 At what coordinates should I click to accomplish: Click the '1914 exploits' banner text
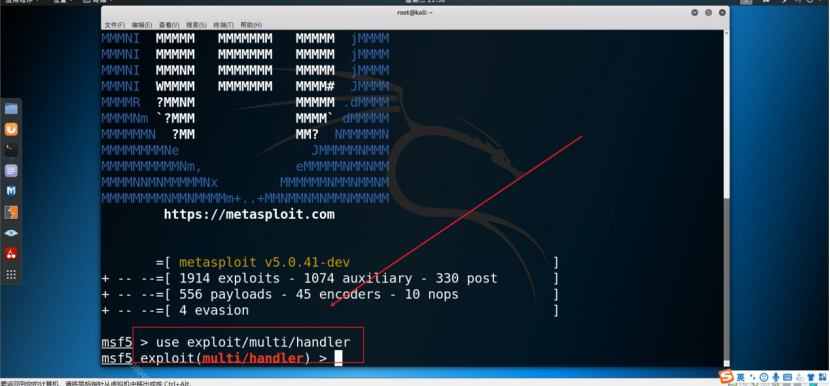[x=229, y=278]
